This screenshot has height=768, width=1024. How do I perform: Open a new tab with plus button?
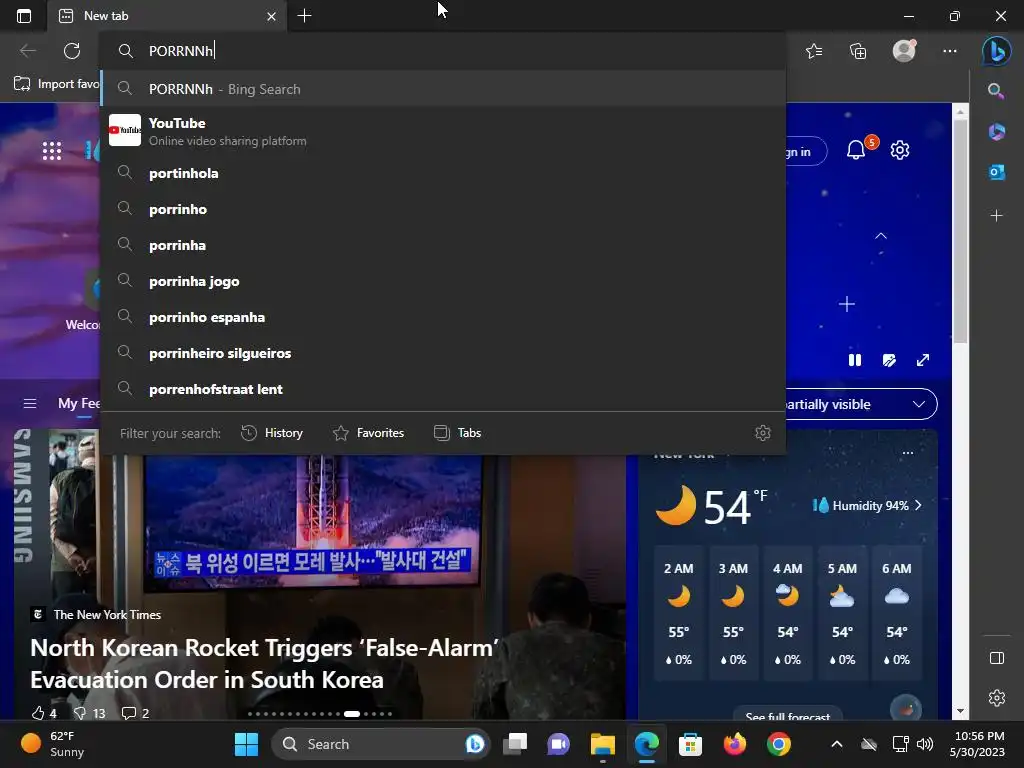(304, 16)
